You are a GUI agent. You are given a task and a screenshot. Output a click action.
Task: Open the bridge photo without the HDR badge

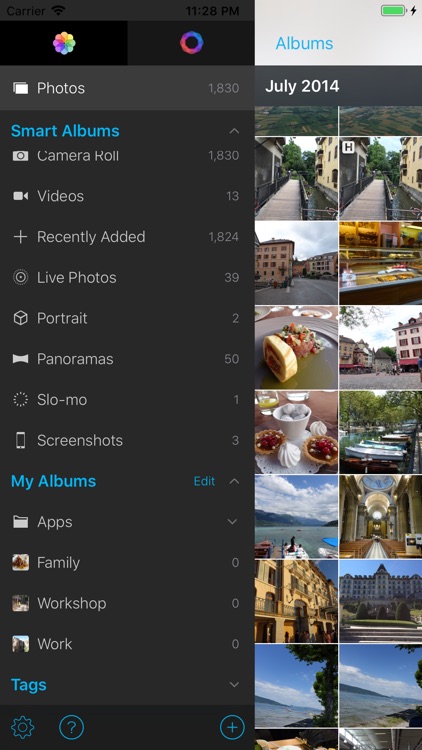(x=296, y=178)
